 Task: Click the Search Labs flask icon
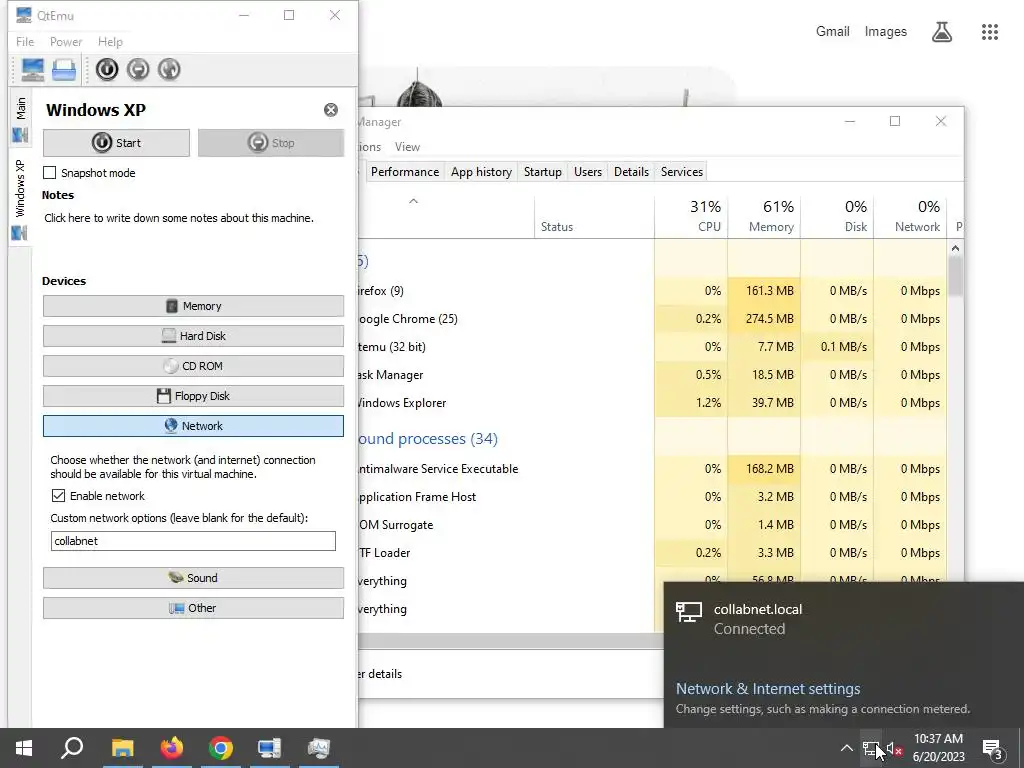pos(942,31)
